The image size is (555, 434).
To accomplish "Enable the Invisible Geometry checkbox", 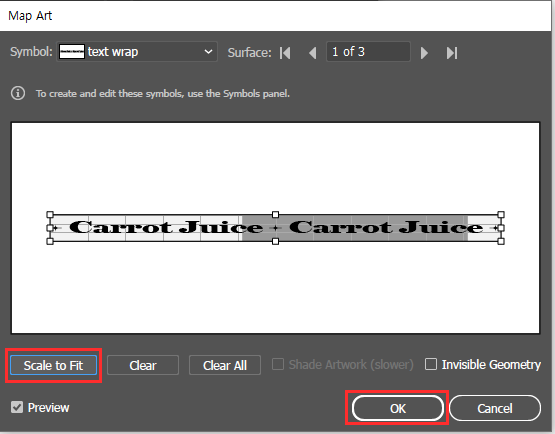I will tap(431, 364).
